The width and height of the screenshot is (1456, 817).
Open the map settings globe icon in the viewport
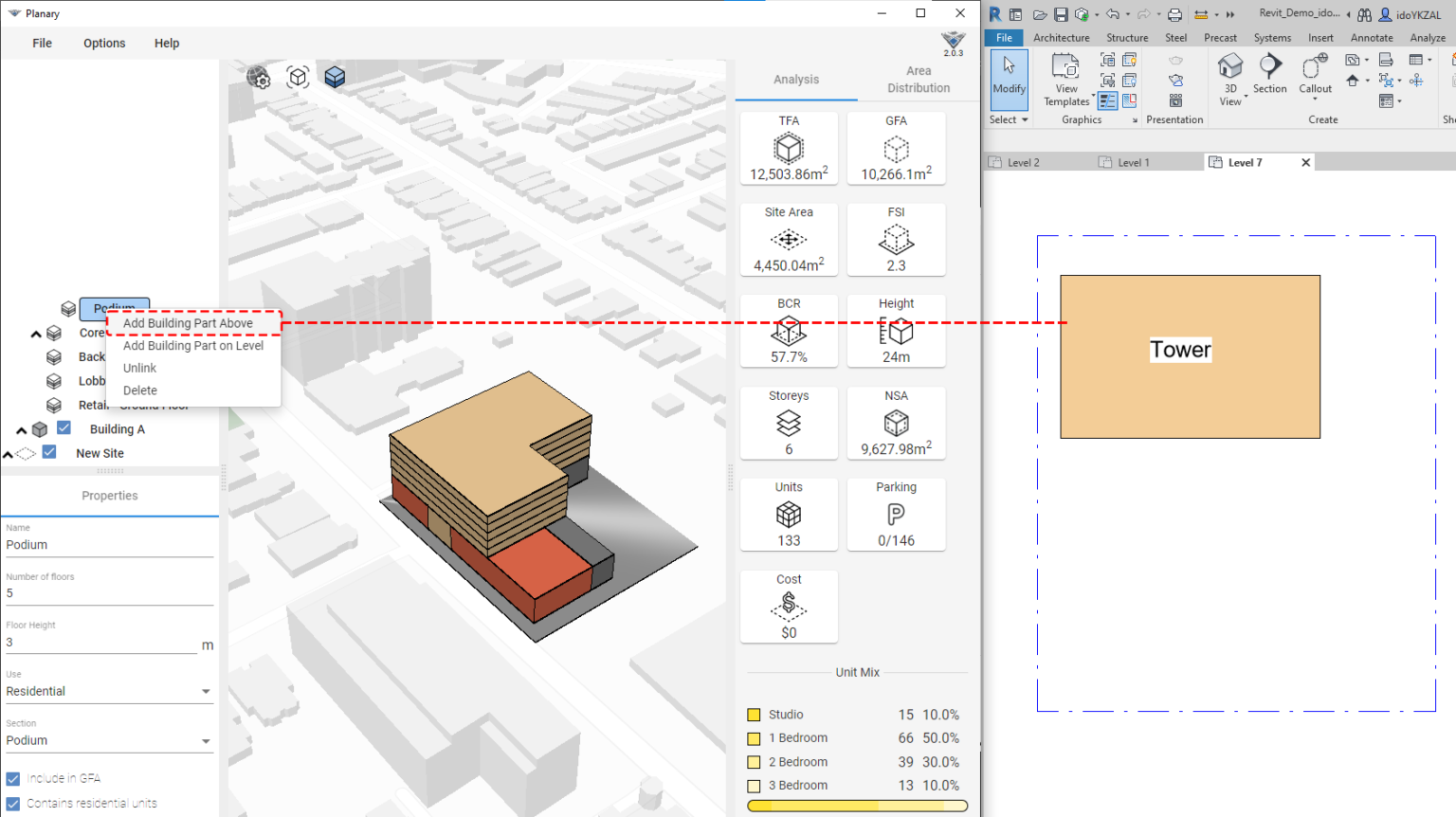click(x=260, y=79)
